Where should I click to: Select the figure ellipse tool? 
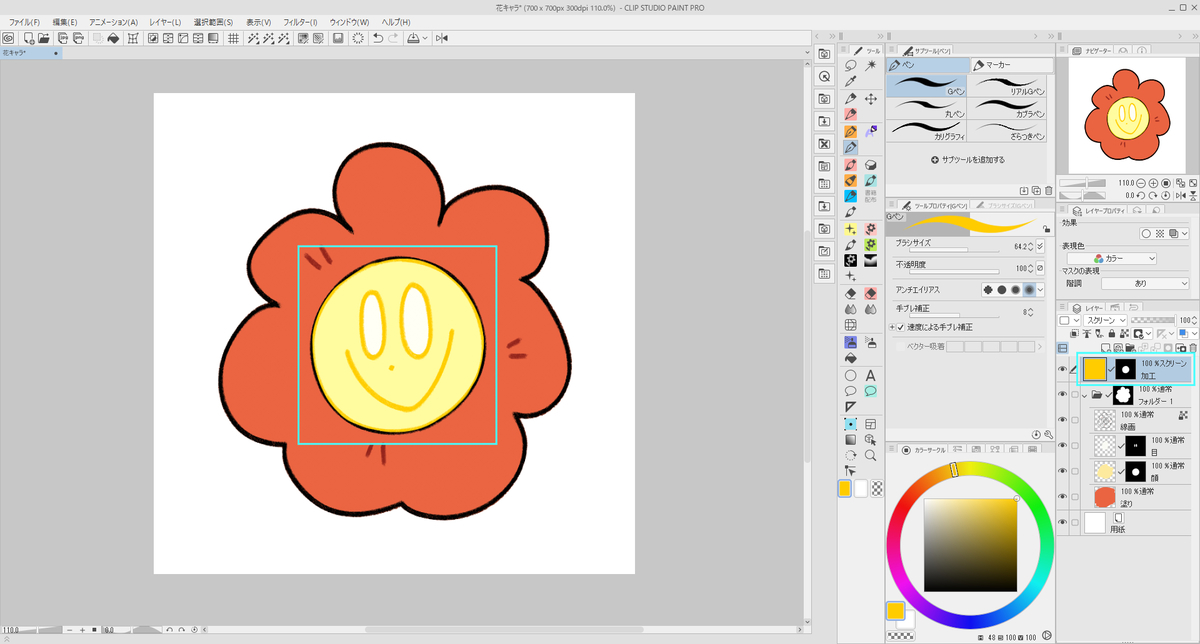coord(851,375)
